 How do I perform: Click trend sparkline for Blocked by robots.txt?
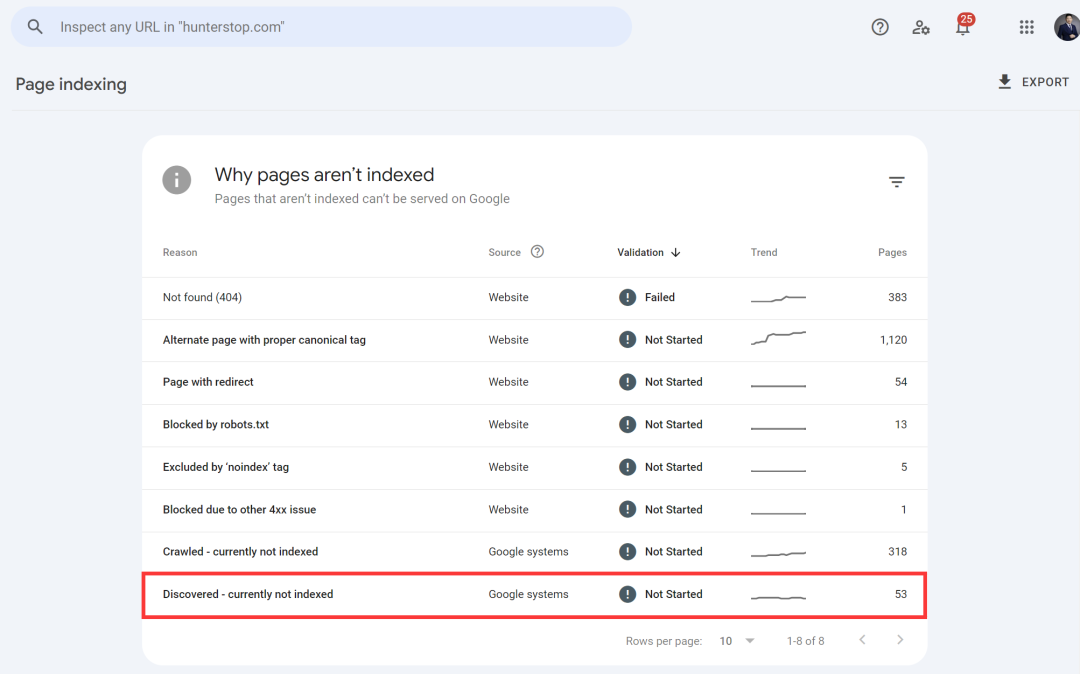click(x=778, y=426)
